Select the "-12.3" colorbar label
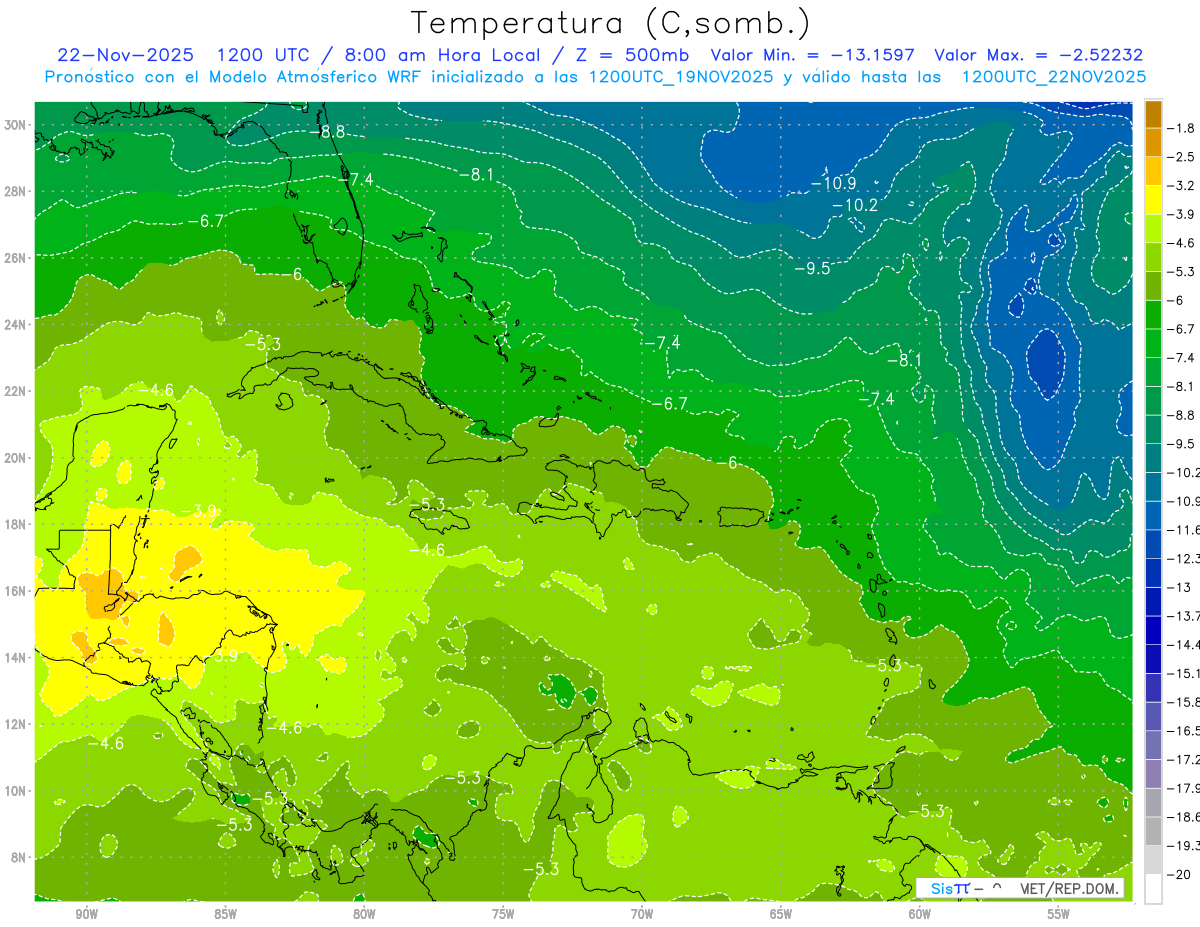Screen dimensions: 1200x927 1183,558
